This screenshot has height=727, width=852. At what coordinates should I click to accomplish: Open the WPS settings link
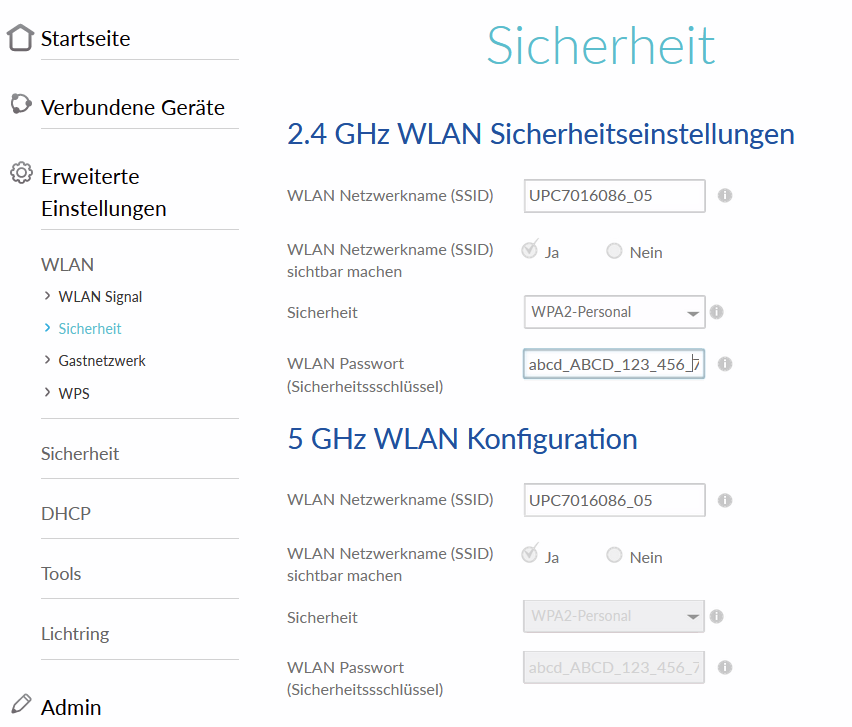74,394
